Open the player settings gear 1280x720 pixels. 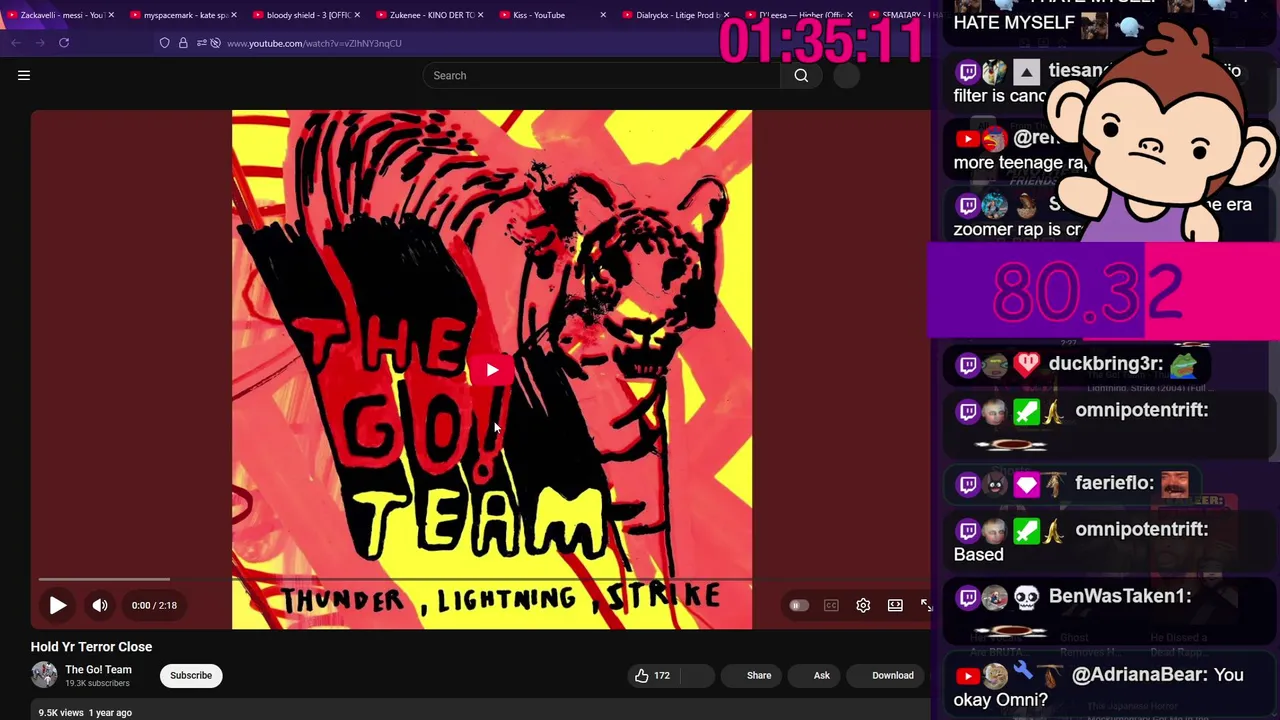point(863,605)
